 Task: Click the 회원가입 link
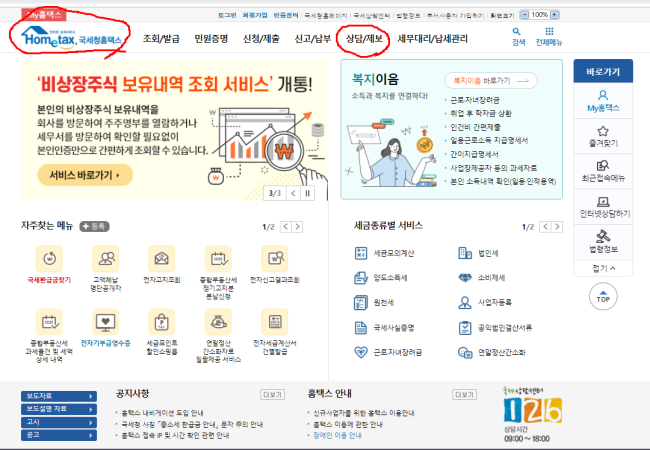pyautogui.click(x=255, y=15)
